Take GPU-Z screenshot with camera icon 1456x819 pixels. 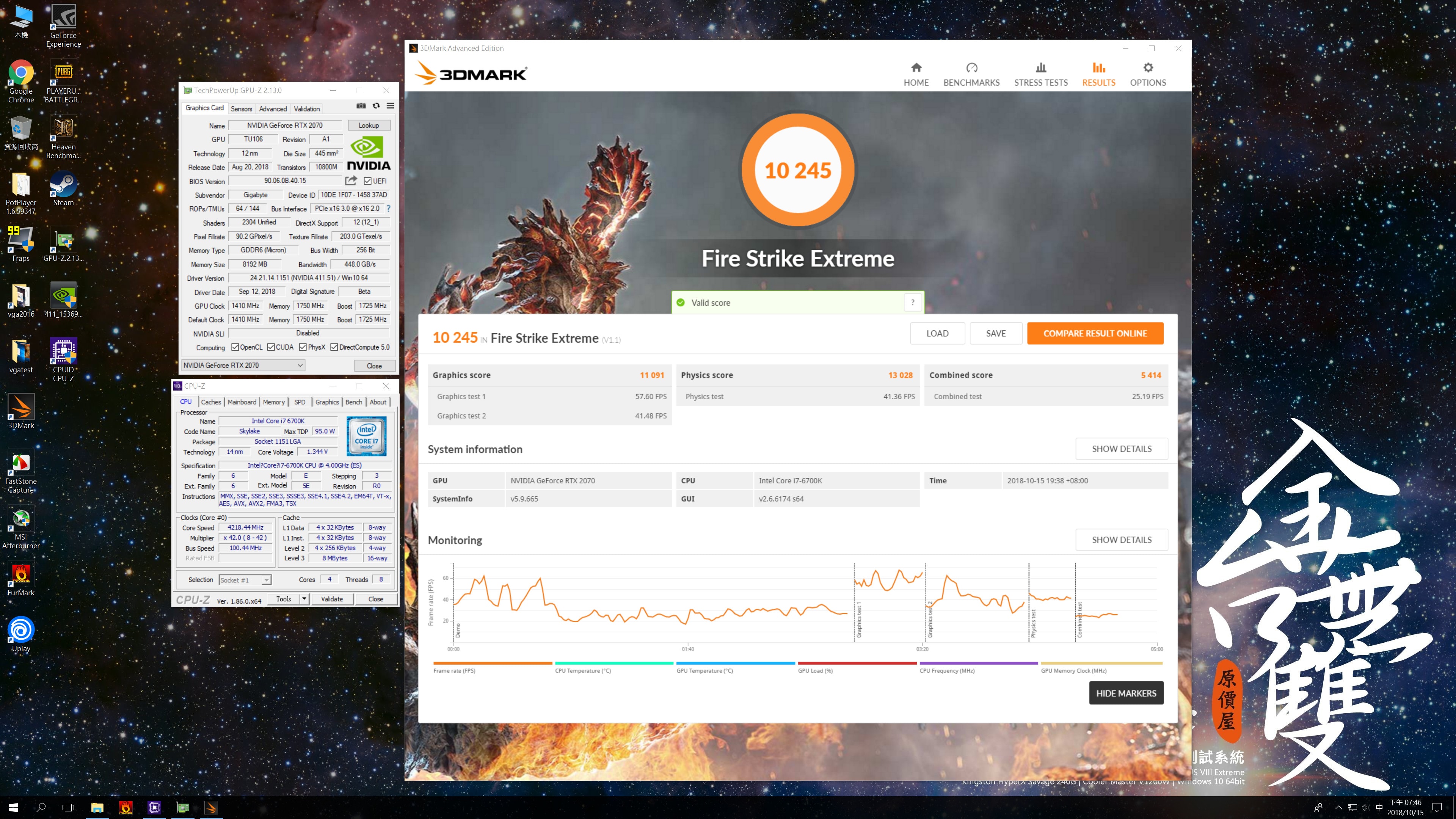tap(361, 106)
